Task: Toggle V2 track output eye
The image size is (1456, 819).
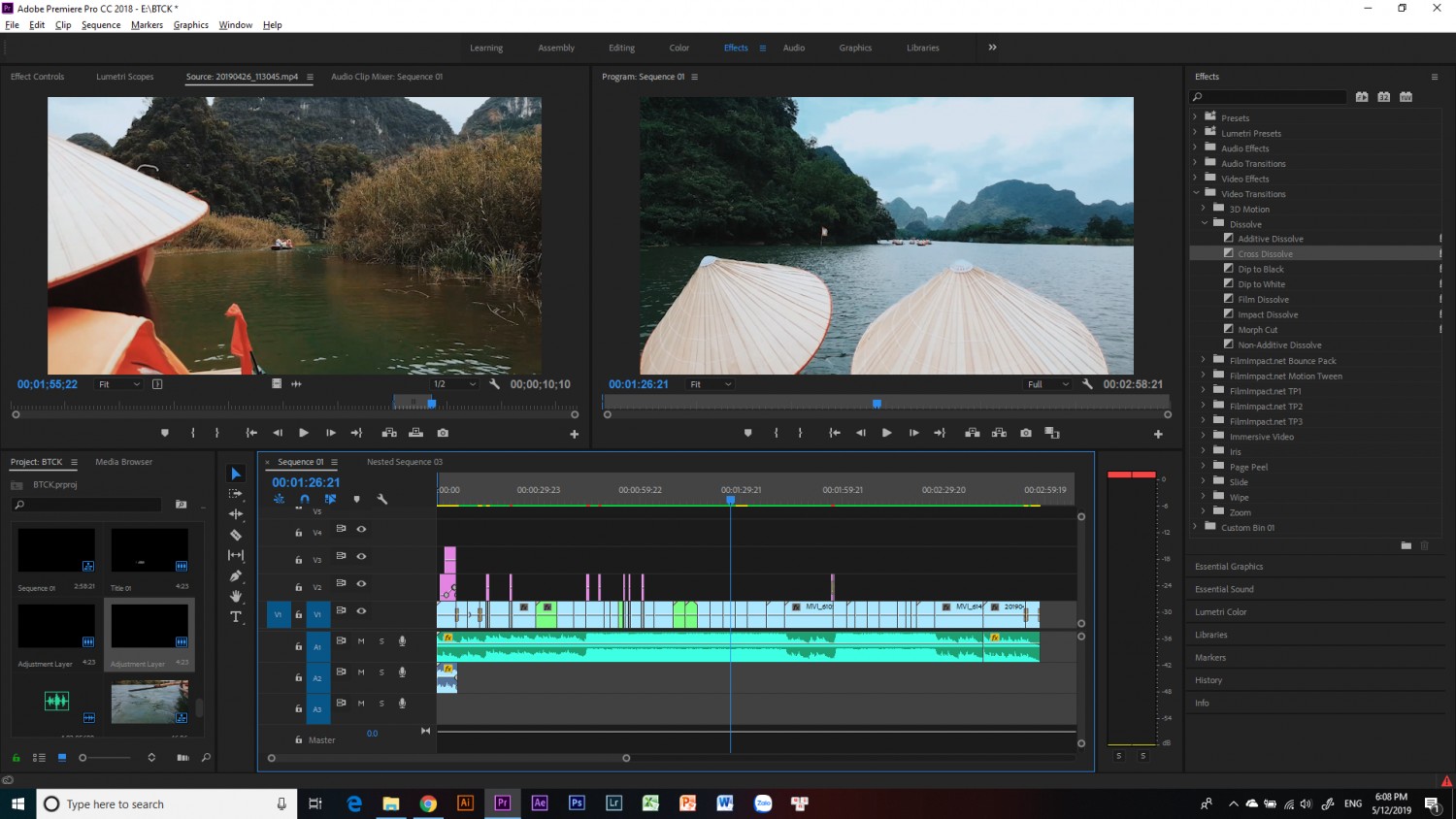Action: [x=361, y=584]
